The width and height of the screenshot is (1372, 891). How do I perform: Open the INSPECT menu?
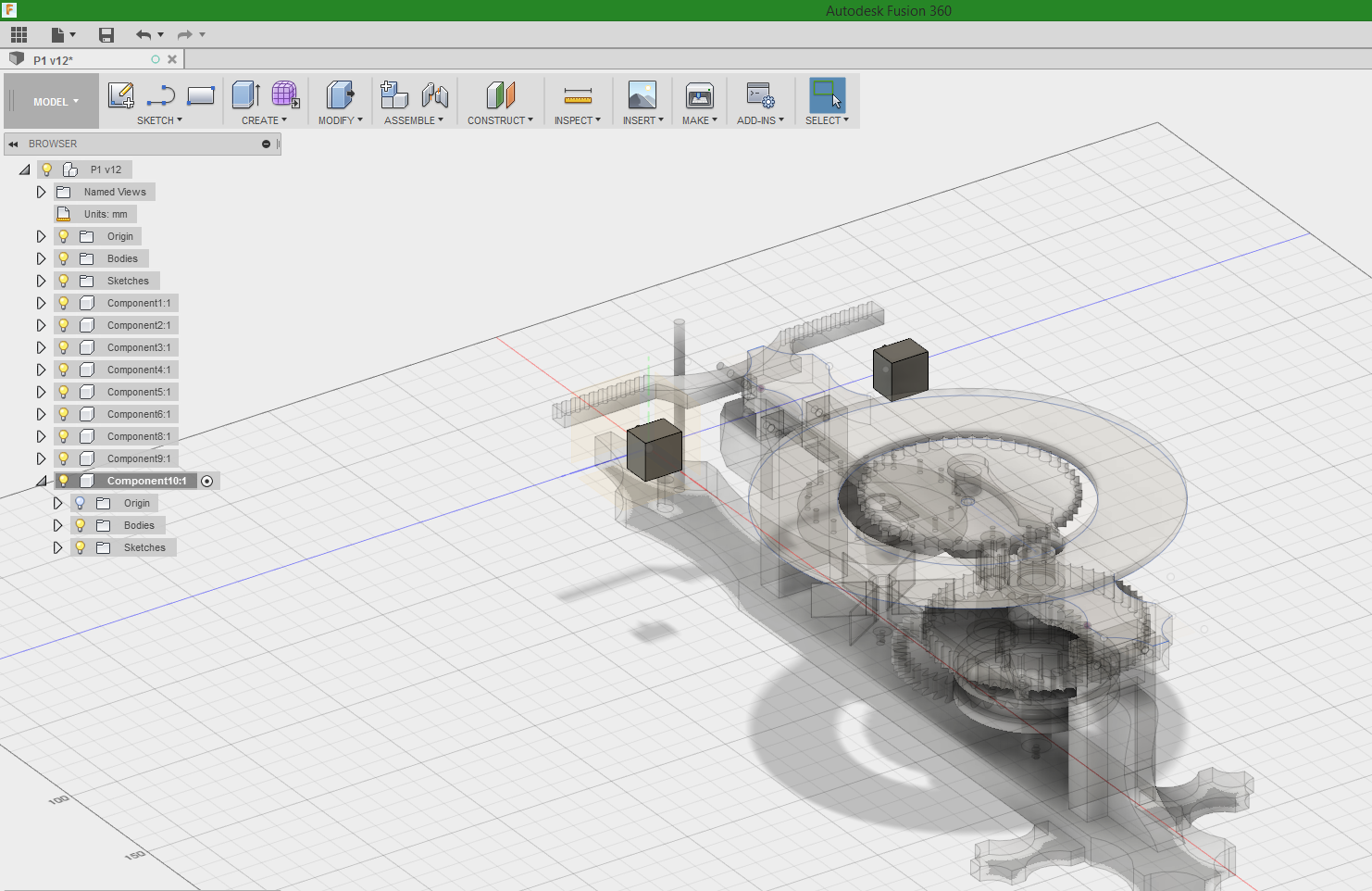tap(578, 120)
